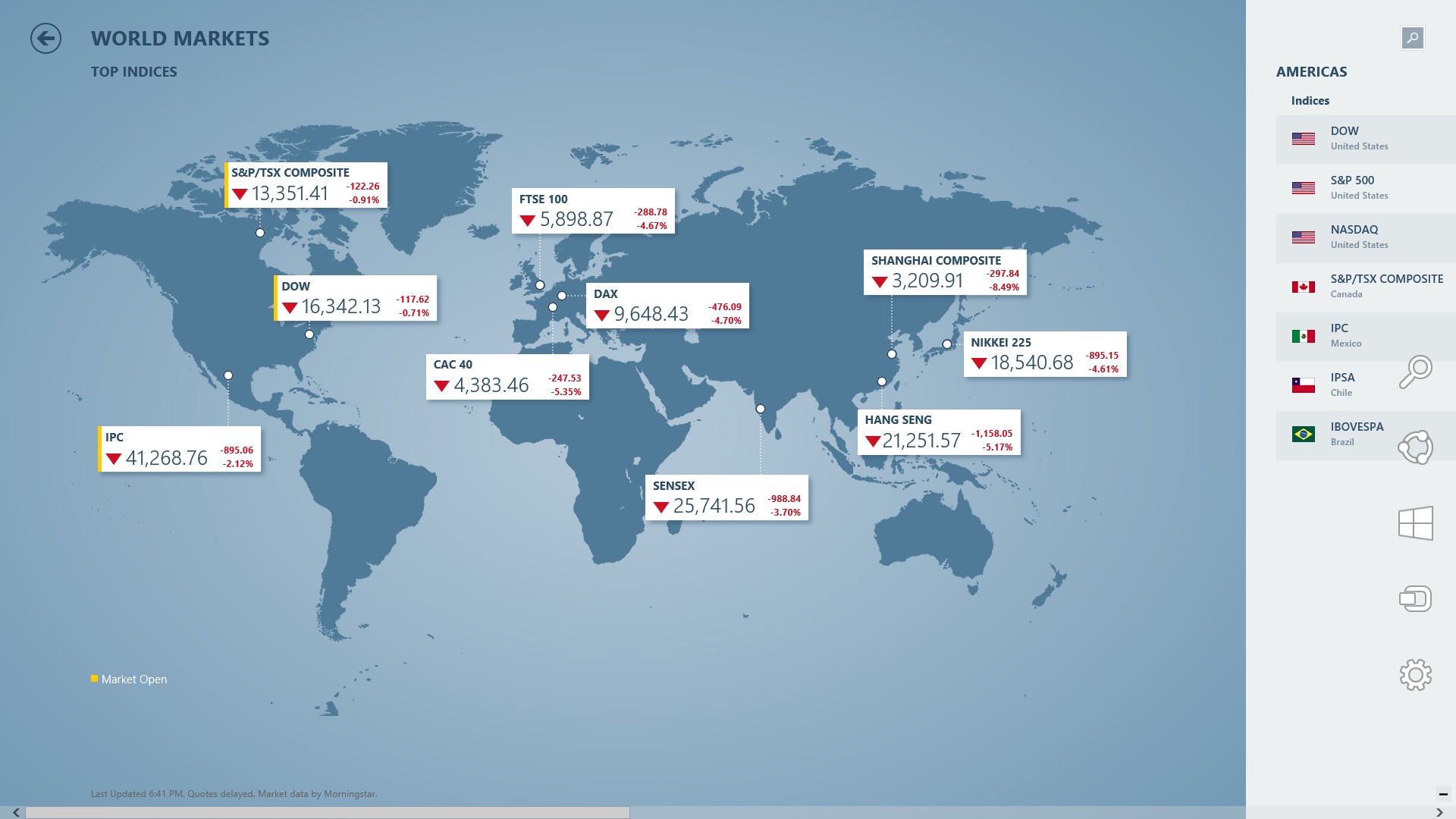
Task: Click the map pin on the US east coast
Action: pyautogui.click(x=309, y=334)
